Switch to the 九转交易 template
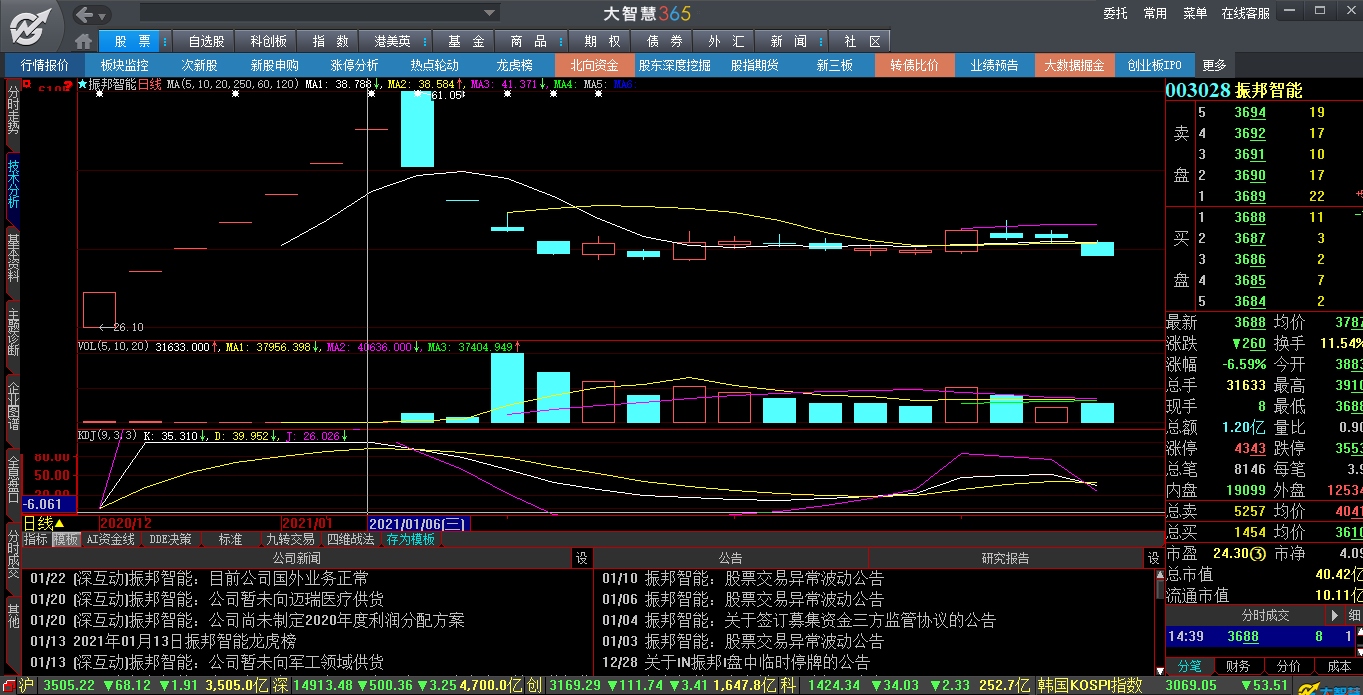Screen dimensions: 1363x695 click(290, 539)
